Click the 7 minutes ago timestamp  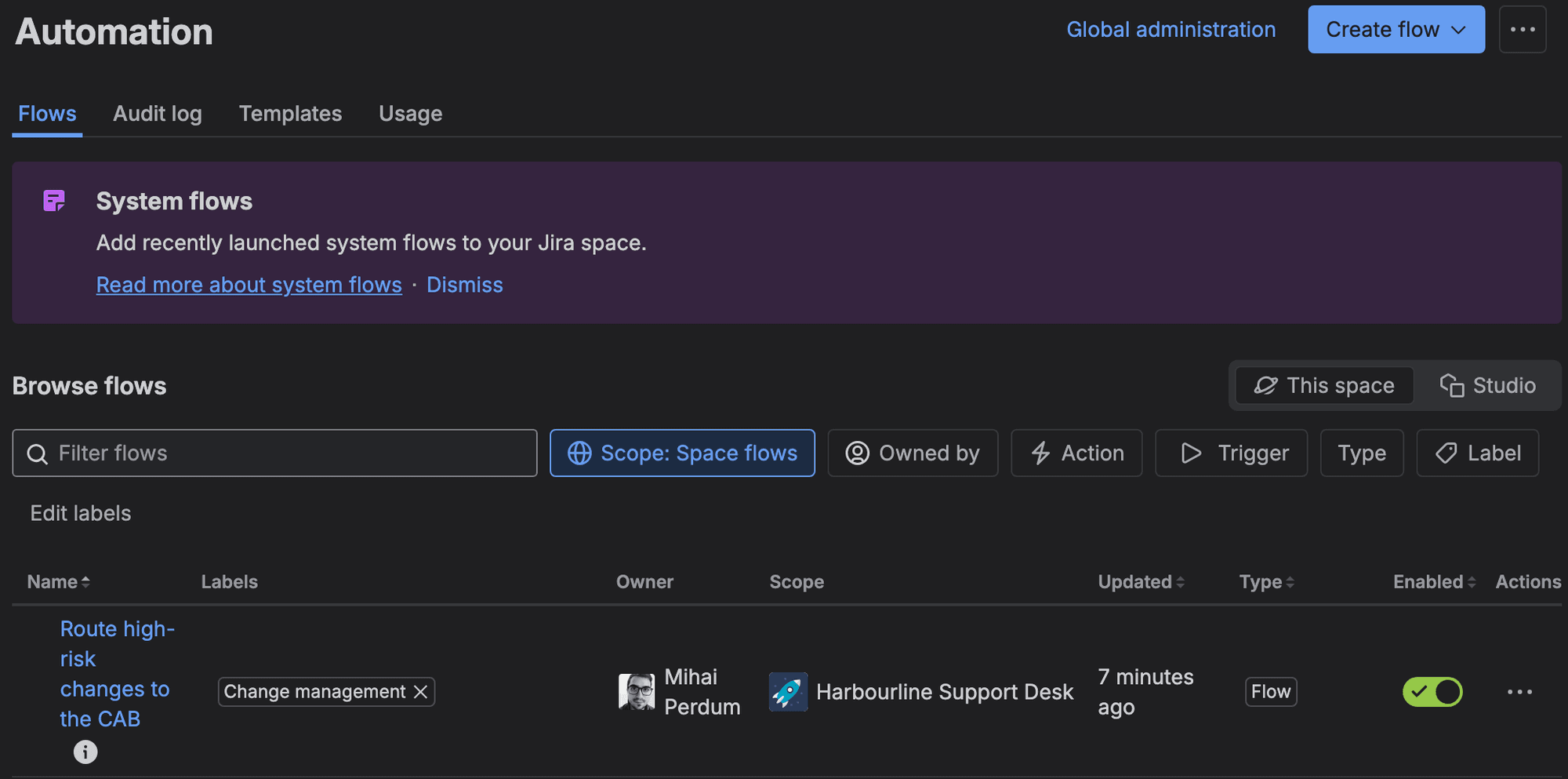point(1145,692)
